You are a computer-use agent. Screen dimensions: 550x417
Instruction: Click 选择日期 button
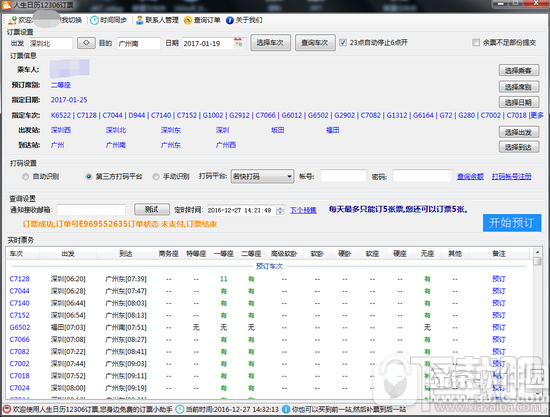pos(519,102)
